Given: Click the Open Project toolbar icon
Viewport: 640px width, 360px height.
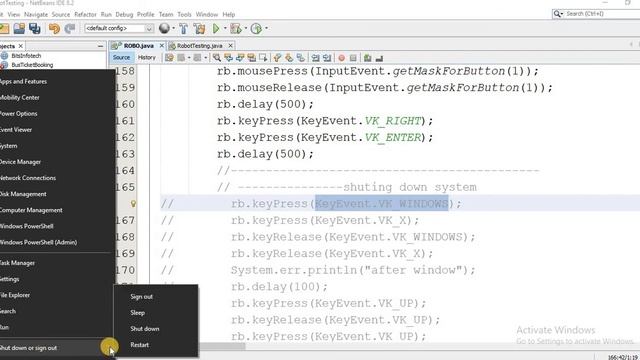Looking at the screenshot, I should coord(19,28).
